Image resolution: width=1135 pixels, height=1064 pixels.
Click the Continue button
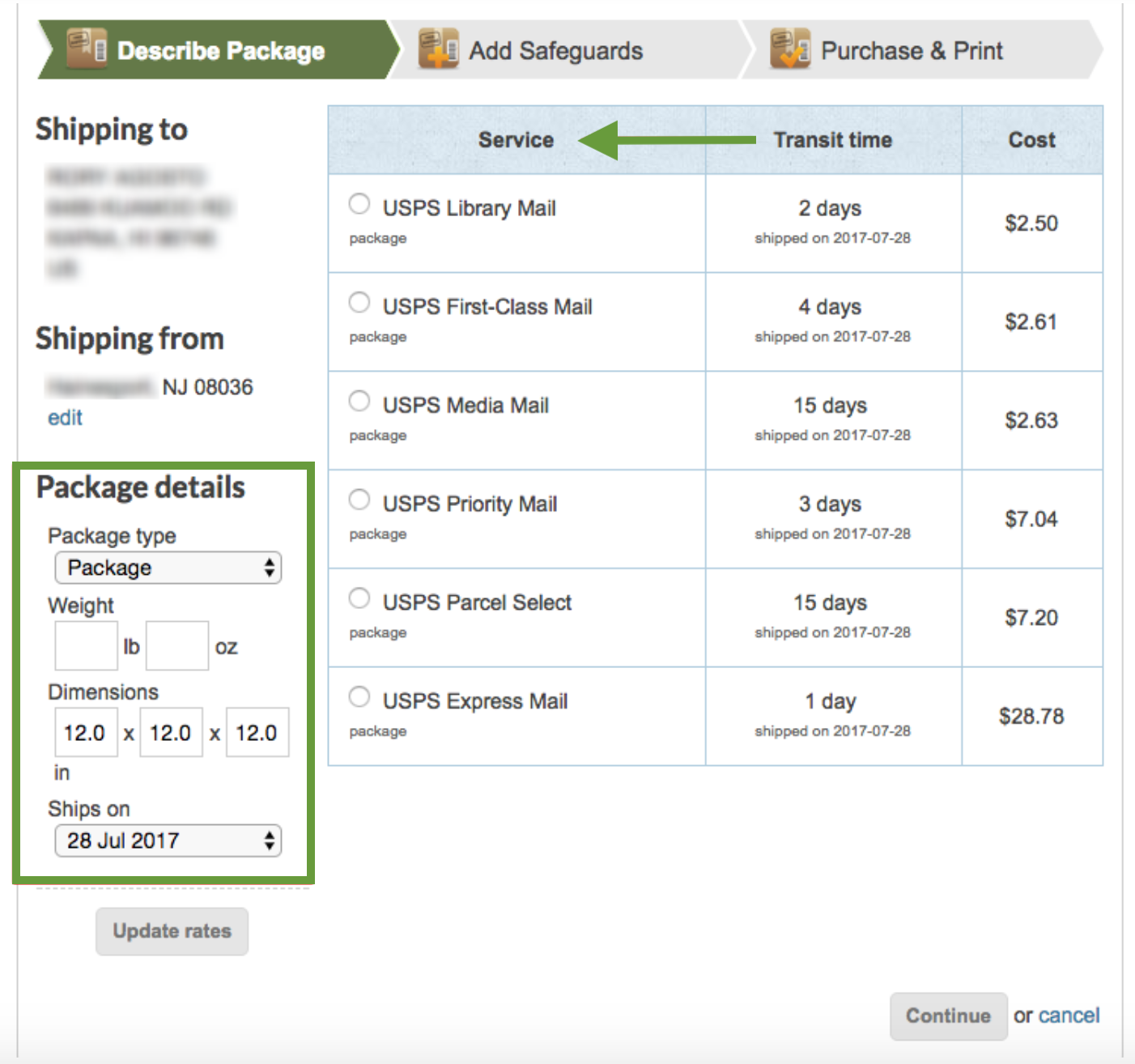pos(948,1015)
